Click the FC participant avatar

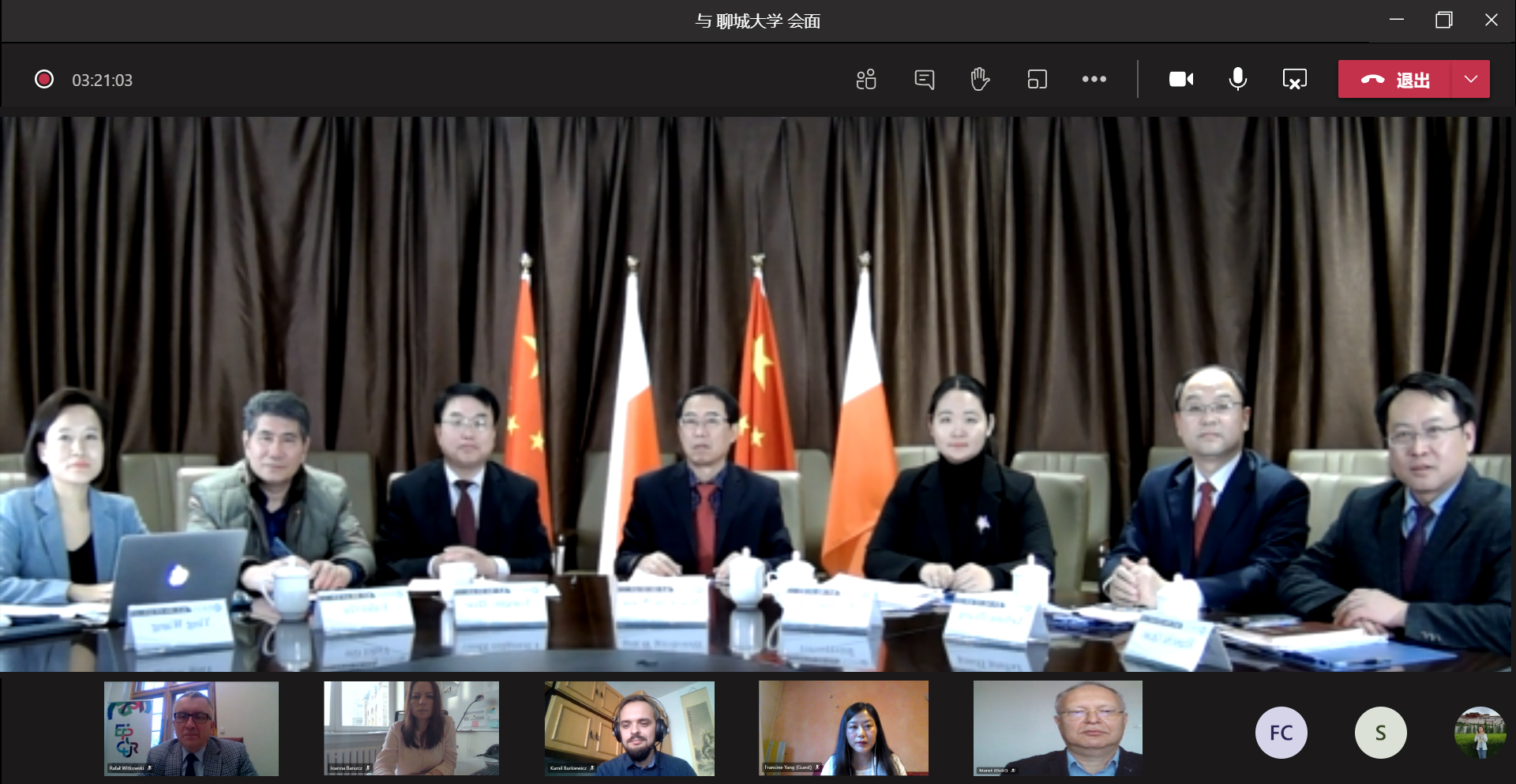pos(1281,733)
